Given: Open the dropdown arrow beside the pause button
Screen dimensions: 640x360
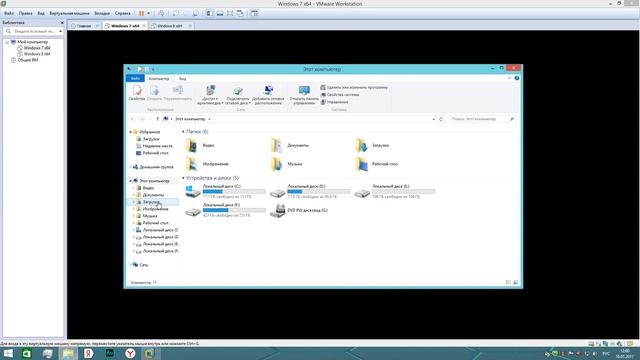Looking at the screenshot, I should [148, 13].
